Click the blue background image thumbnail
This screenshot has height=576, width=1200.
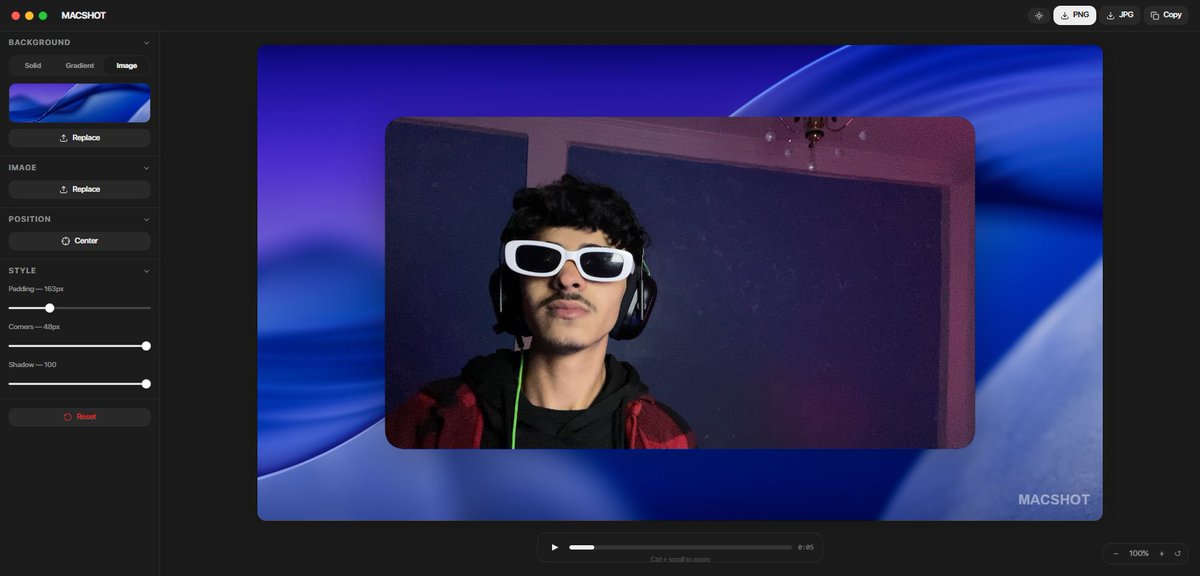(80, 103)
